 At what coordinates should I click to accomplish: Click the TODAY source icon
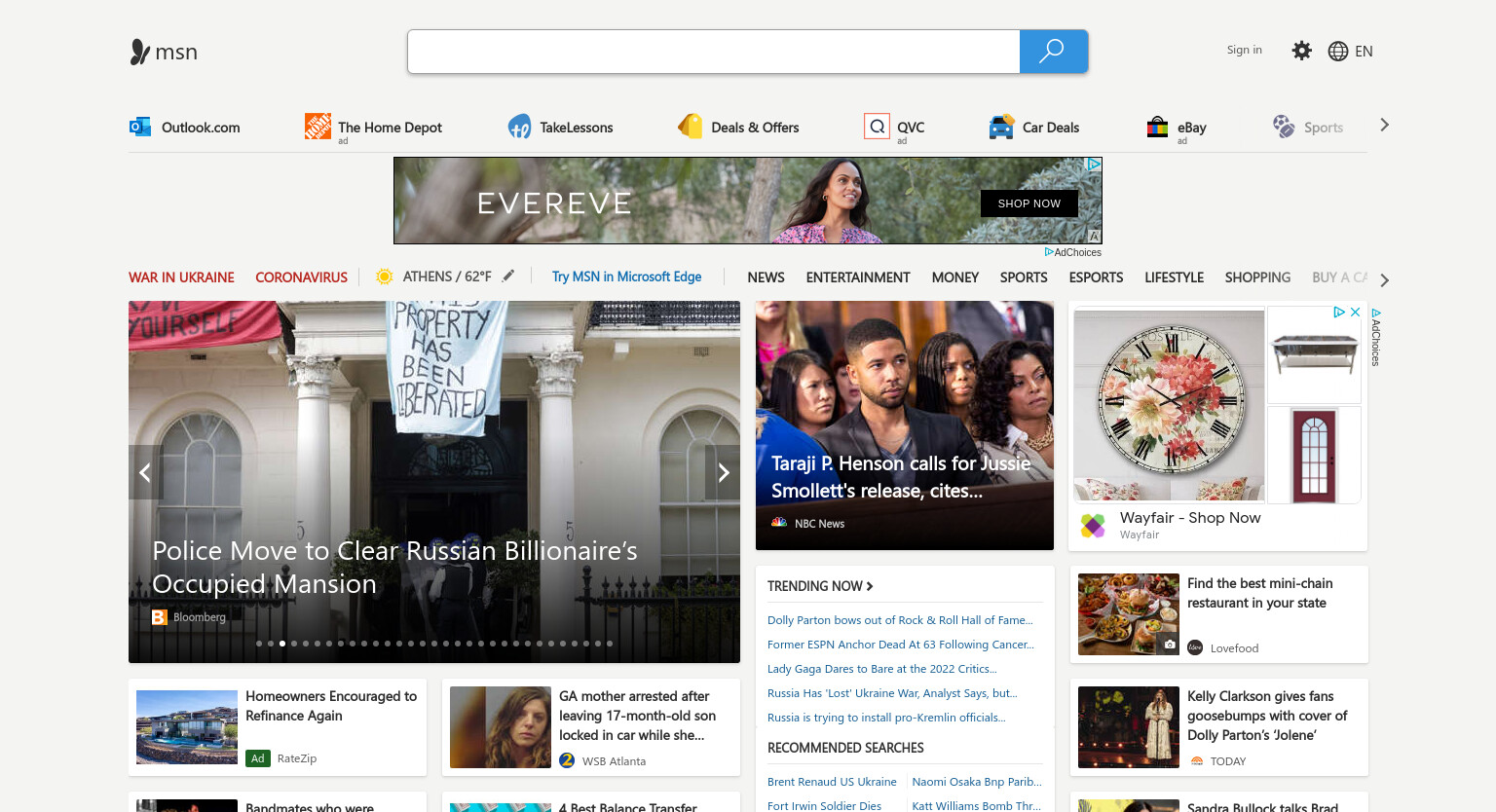pyautogui.click(x=1197, y=761)
